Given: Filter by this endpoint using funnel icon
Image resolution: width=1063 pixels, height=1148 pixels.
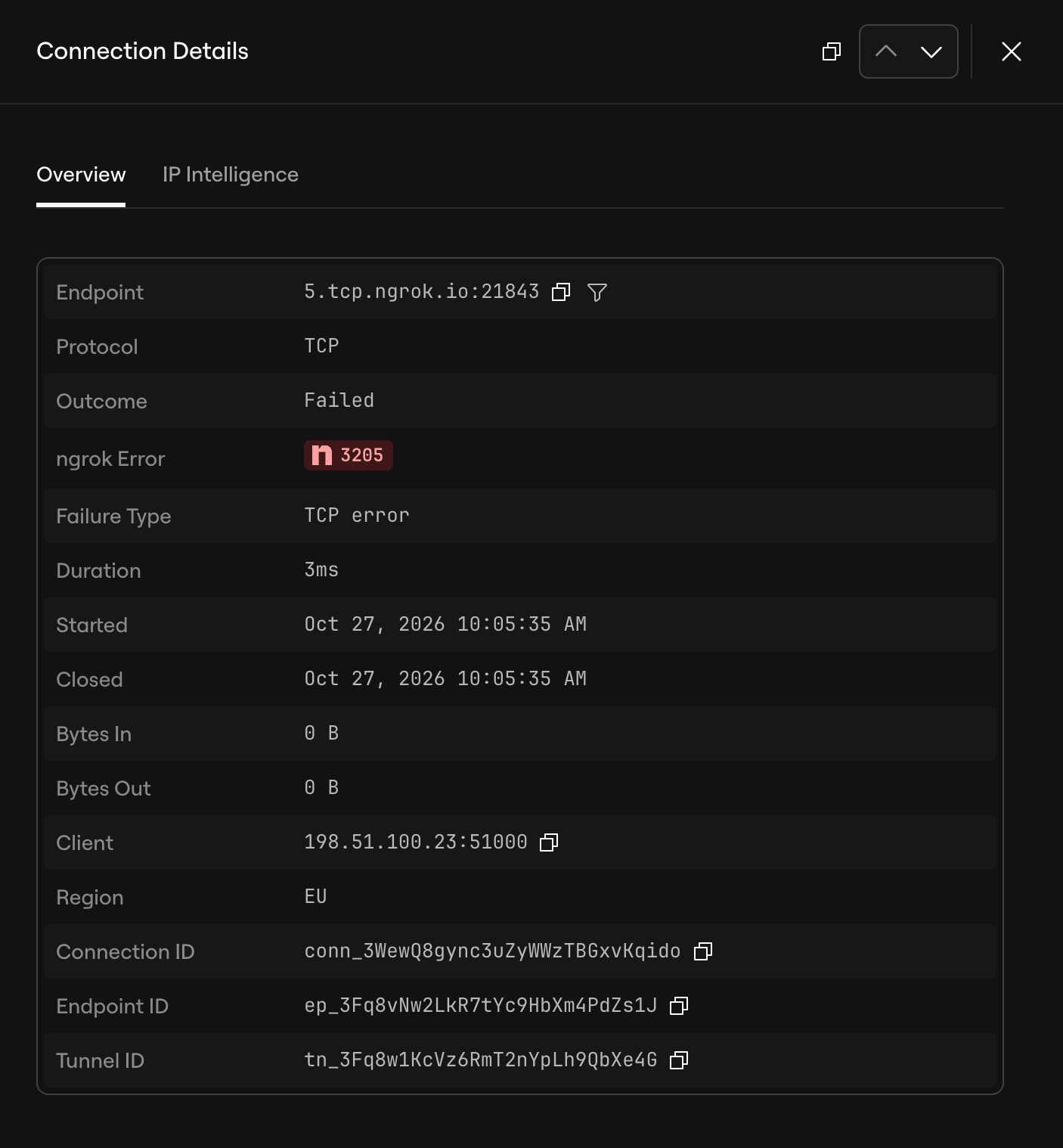Looking at the screenshot, I should 597,292.
